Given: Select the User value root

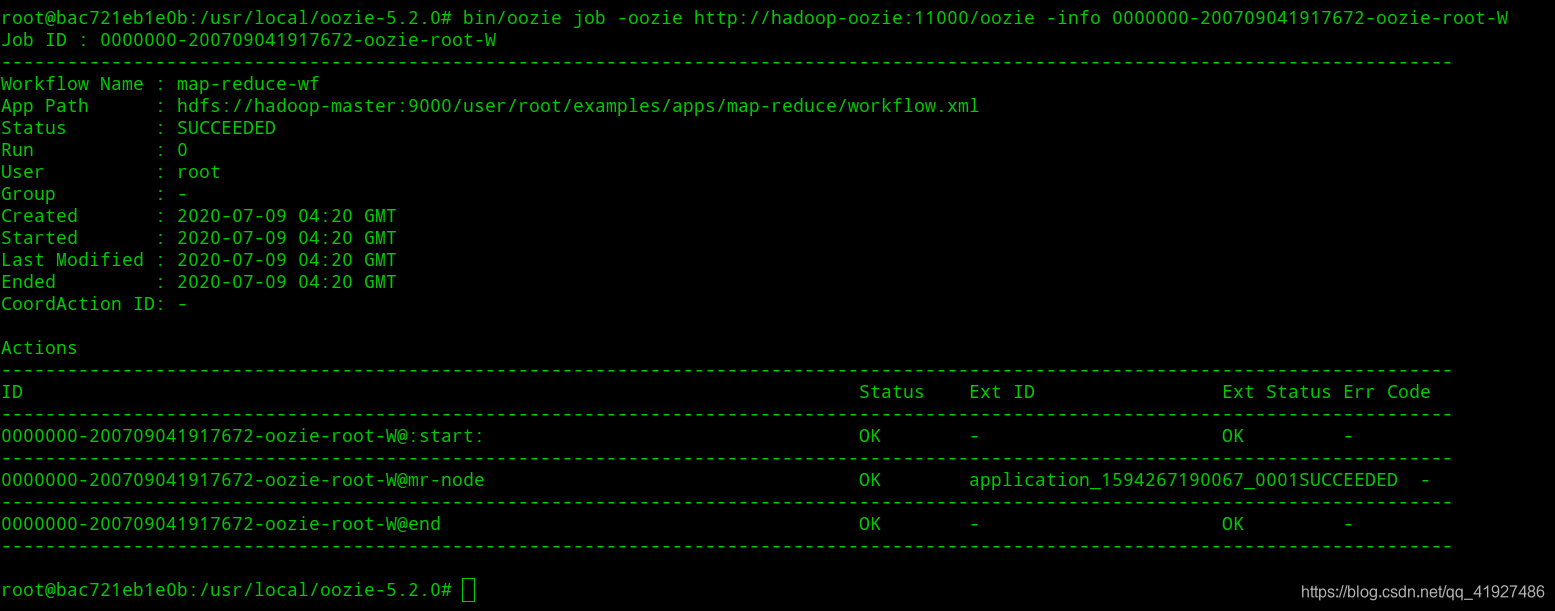Looking at the screenshot, I should pyautogui.click(x=198, y=172).
